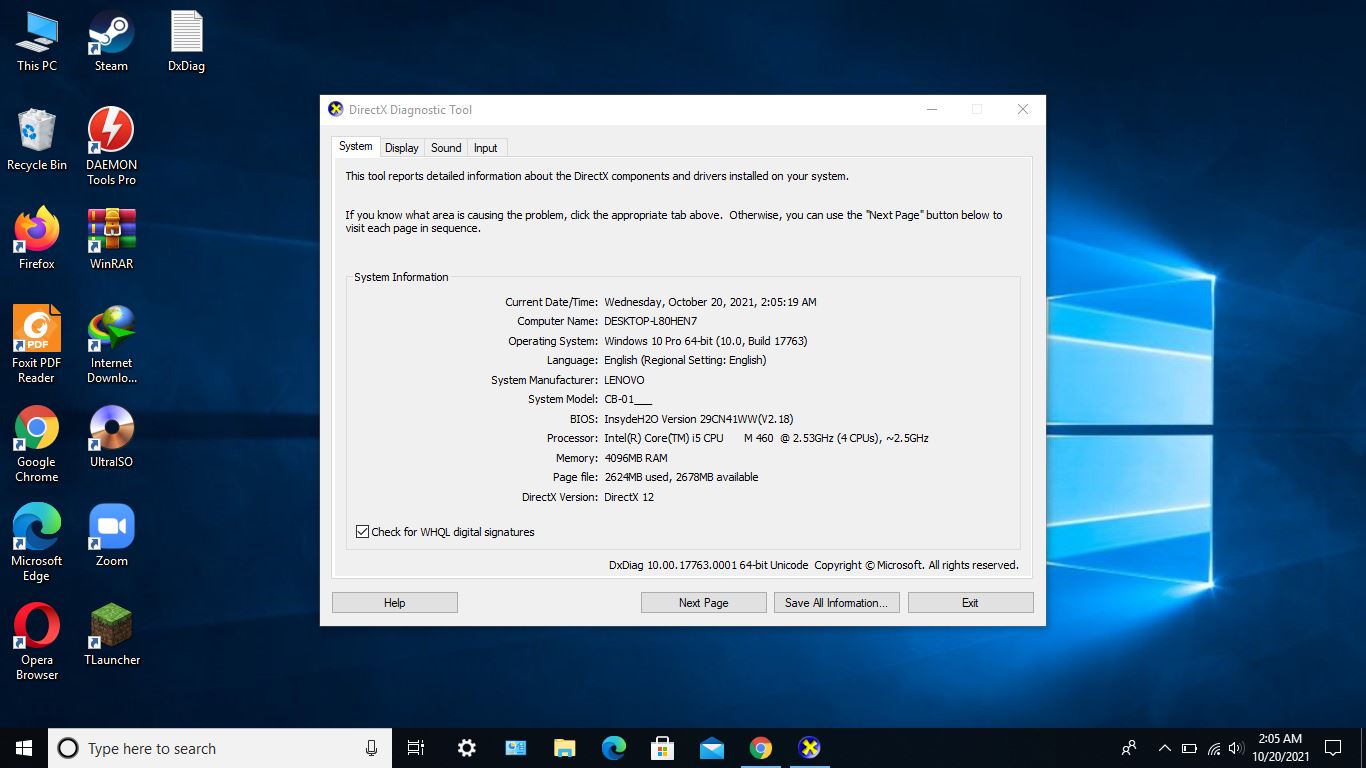
Task: Open Internet Download Manager
Action: (110, 330)
